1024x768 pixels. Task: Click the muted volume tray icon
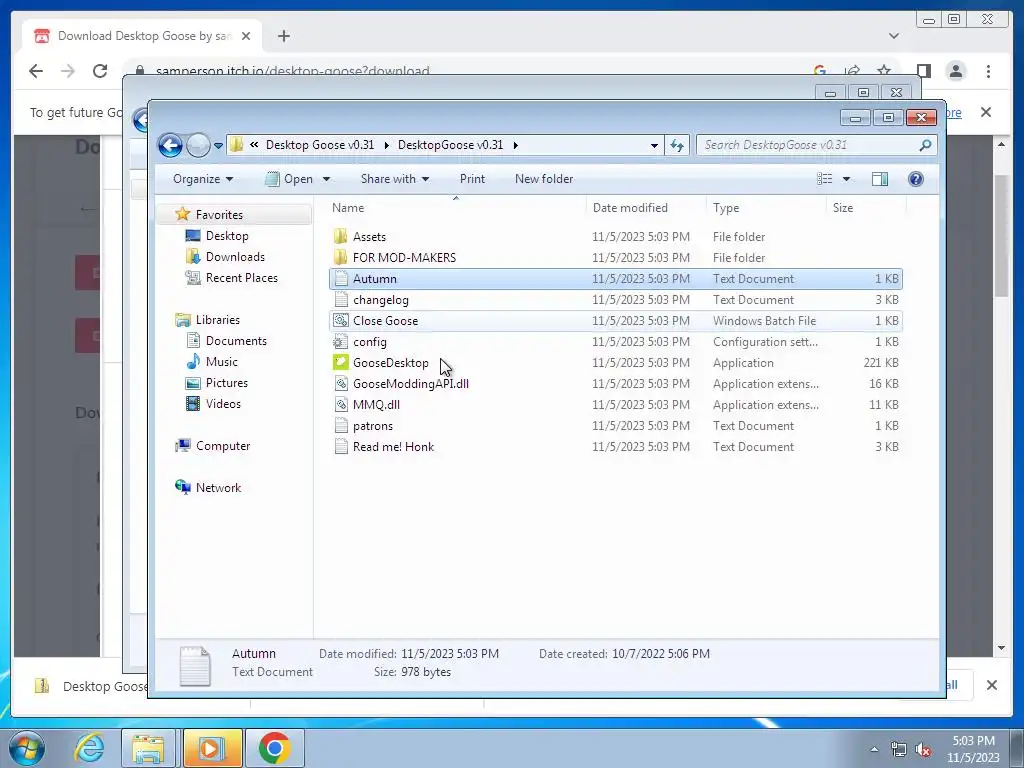923,750
